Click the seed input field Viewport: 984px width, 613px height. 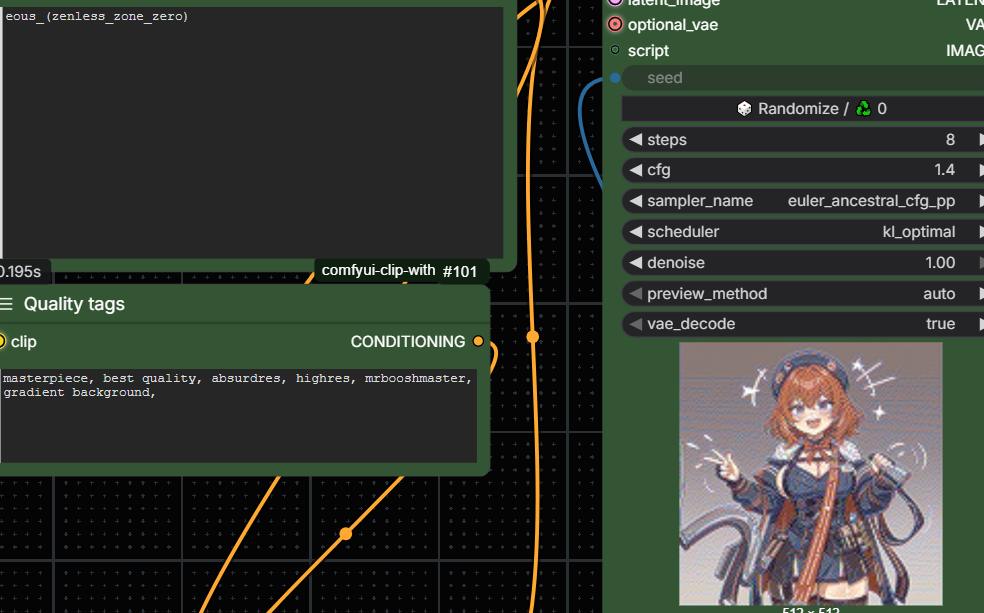click(x=803, y=78)
